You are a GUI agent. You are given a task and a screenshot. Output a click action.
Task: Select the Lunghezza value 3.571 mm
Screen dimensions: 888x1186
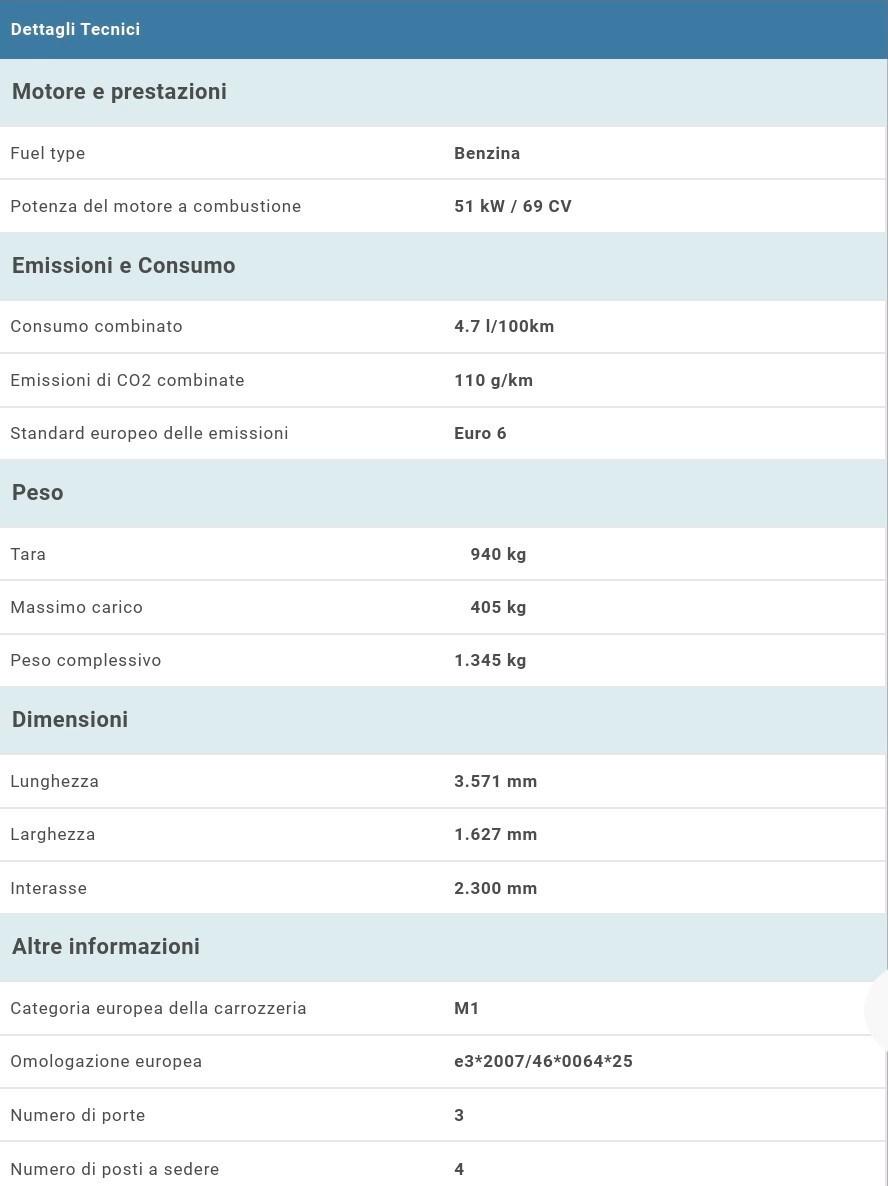pos(495,781)
